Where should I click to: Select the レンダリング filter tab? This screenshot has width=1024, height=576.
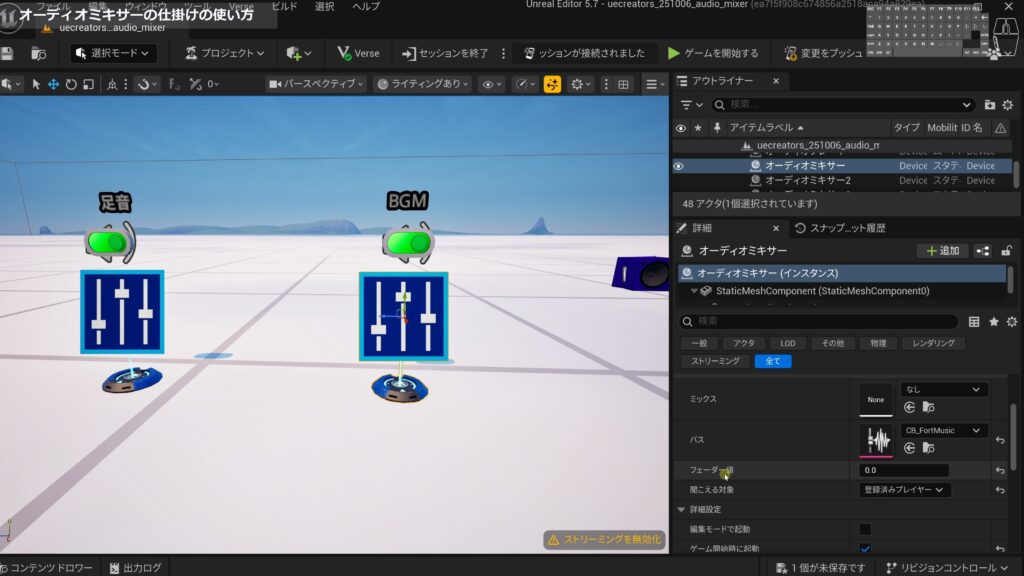(932, 343)
